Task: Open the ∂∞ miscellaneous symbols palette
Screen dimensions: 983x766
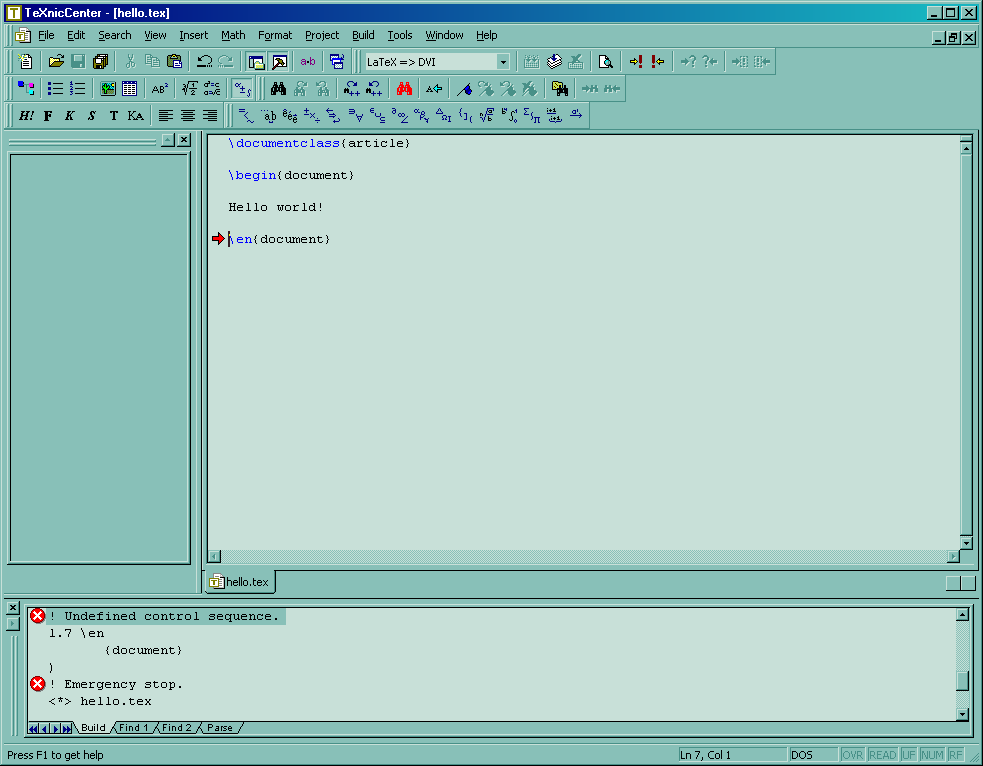Action: pos(399,115)
